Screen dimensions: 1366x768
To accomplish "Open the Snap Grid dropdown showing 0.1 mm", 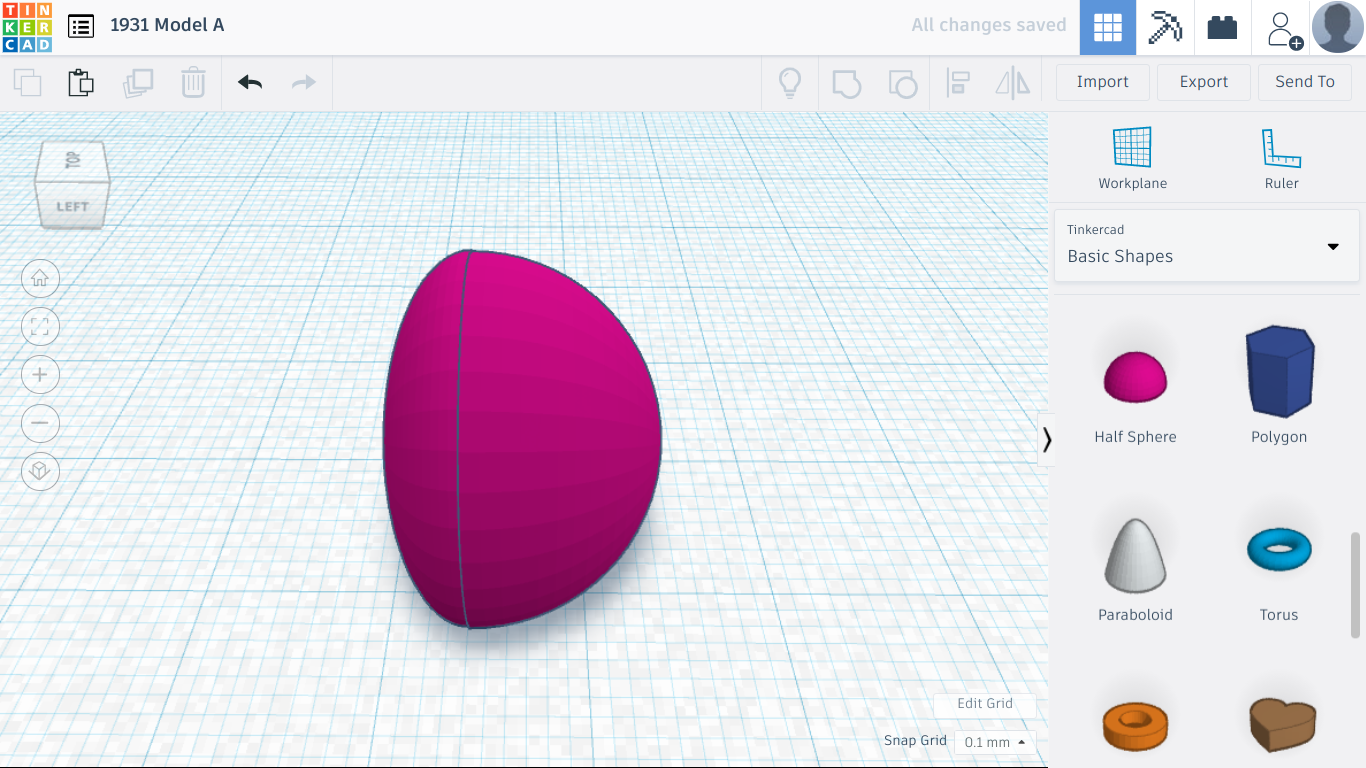I will [x=993, y=742].
